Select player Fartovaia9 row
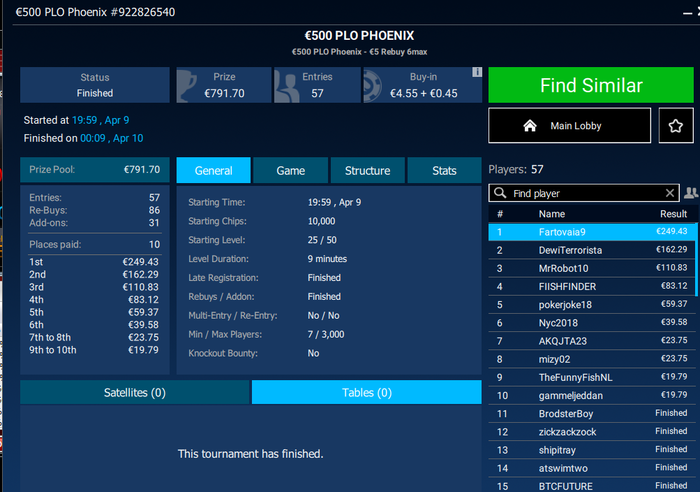The width and height of the screenshot is (700, 492). [x=592, y=232]
